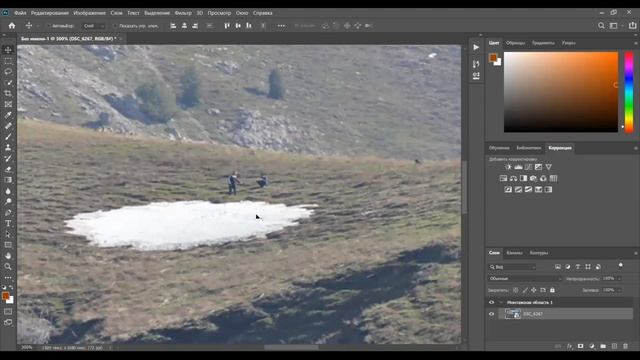This screenshot has width=640, height=360.
Task: Add Vibrance triangle adjustment
Action: coord(549,167)
